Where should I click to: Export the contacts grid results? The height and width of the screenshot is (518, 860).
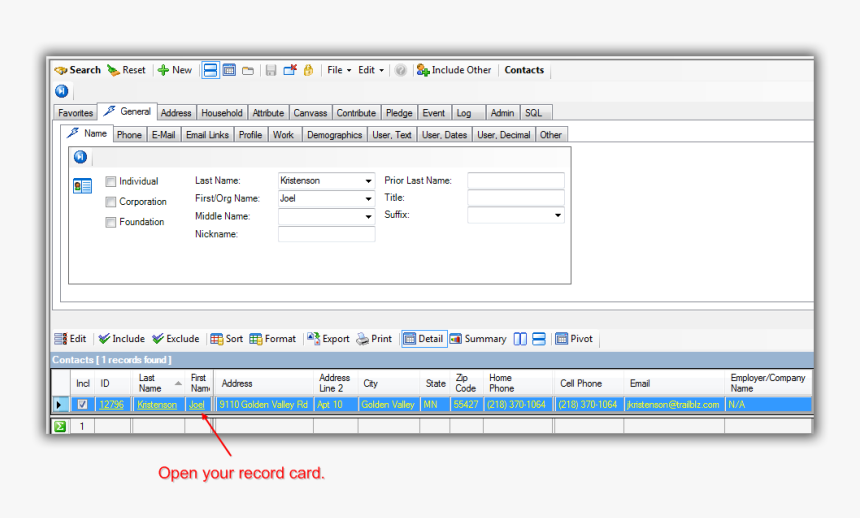(328, 339)
